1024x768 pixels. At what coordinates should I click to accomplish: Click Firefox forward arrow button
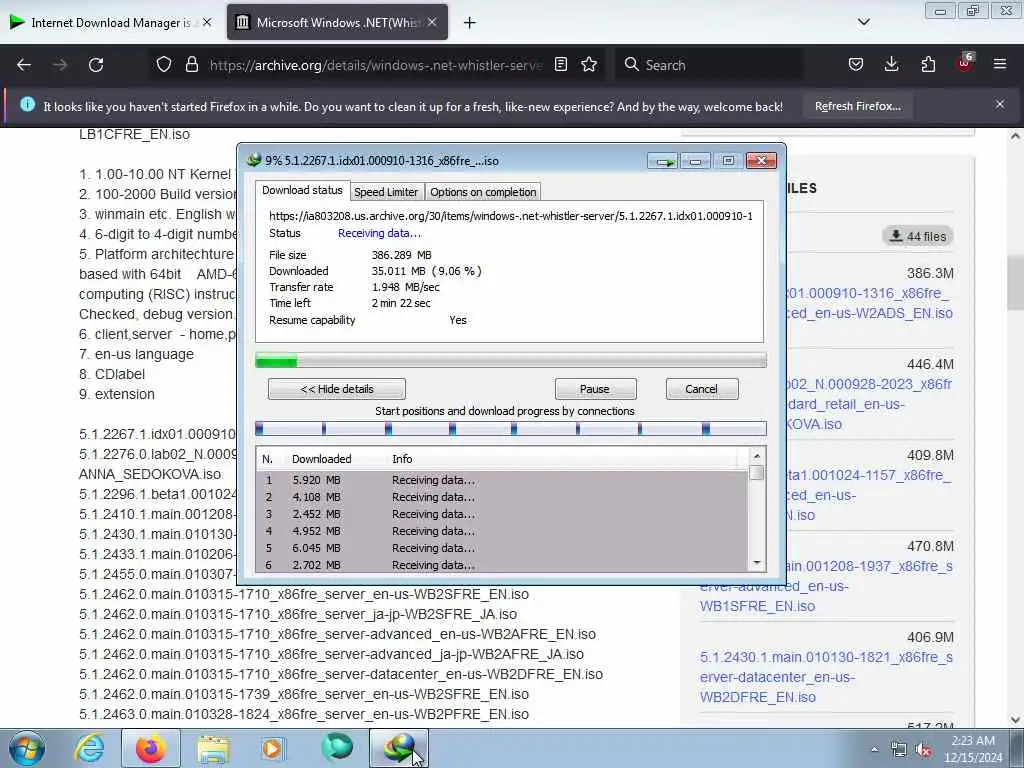60,65
